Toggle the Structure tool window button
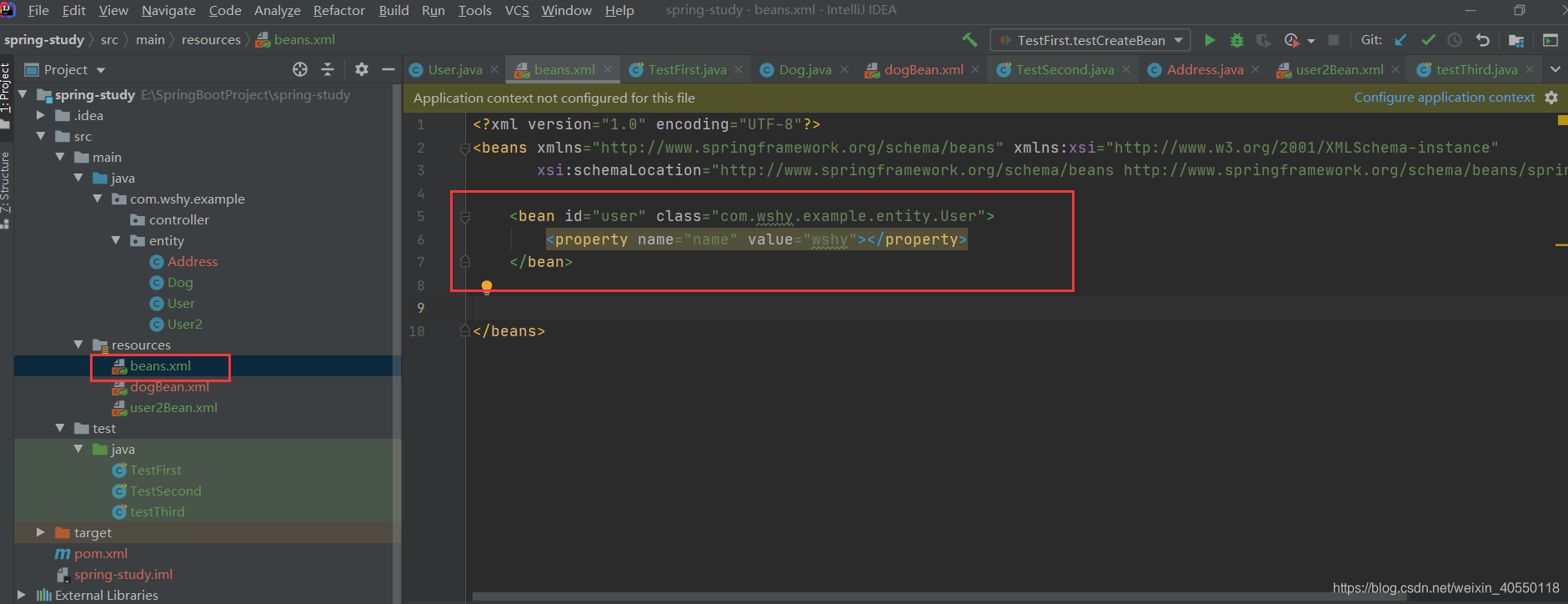 6,189
